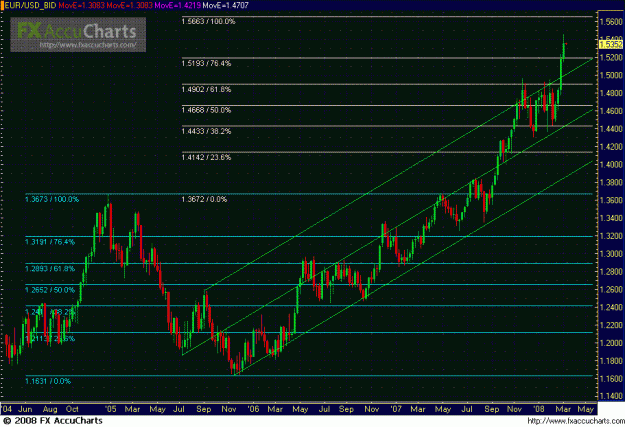Image resolution: width=625 pixels, height=427 pixels.
Task: Click the 1.3000 price axis value
Action: click(x=611, y=254)
